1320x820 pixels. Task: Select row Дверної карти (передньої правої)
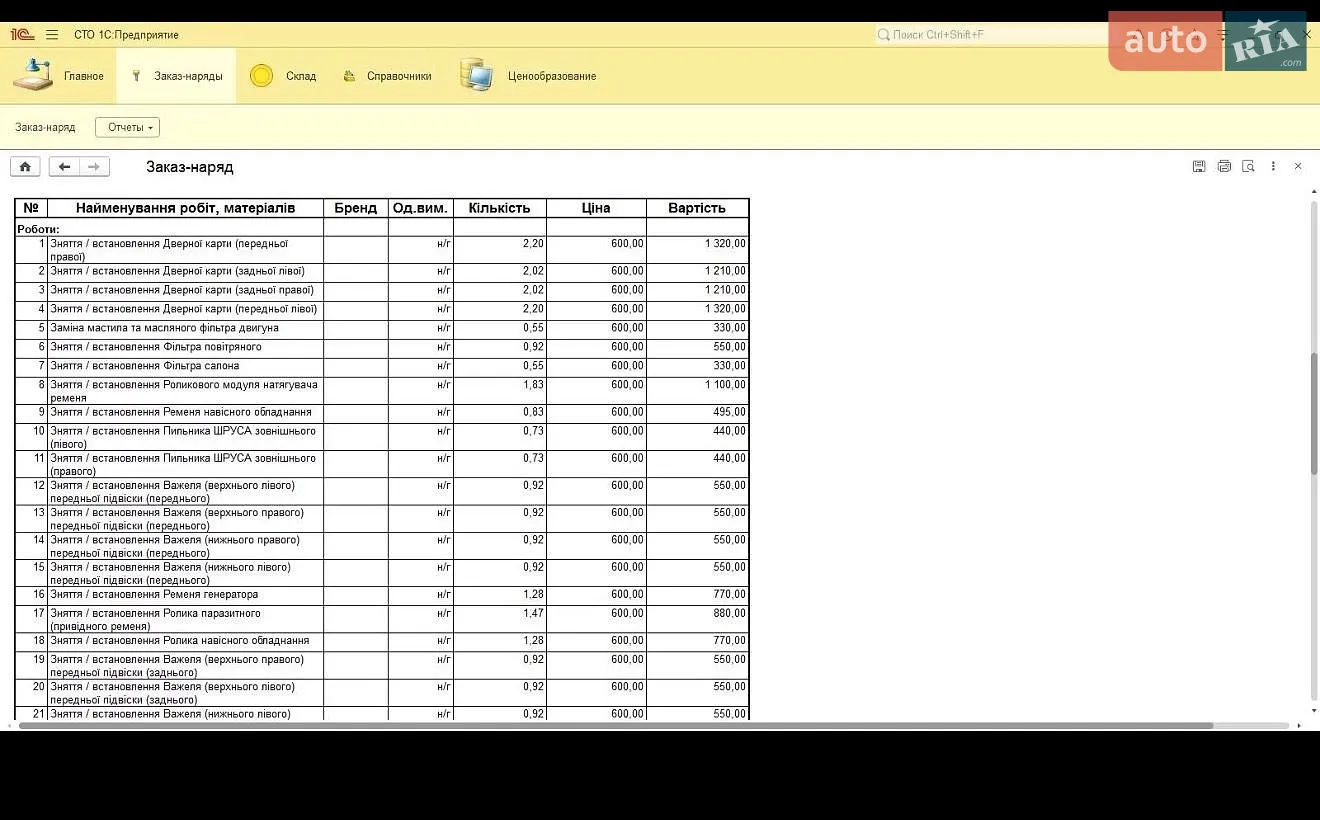(381, 250)
